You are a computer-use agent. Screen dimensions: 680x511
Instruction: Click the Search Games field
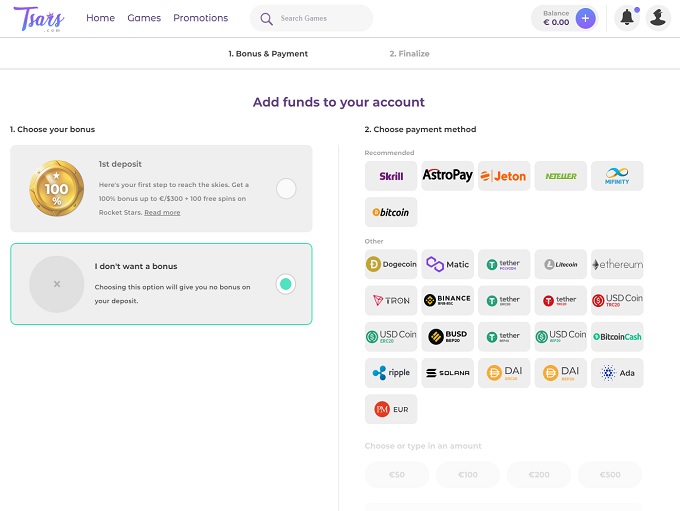tap(320, 18)
